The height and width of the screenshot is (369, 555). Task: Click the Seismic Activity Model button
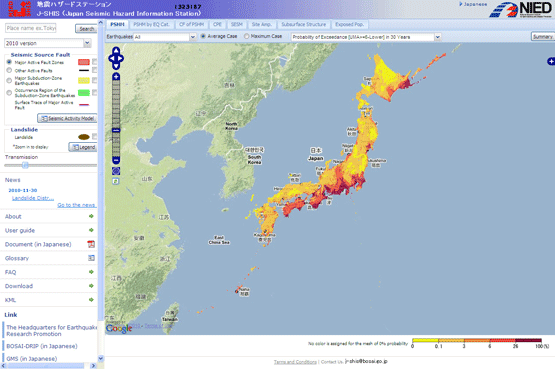tap(67, 118)
